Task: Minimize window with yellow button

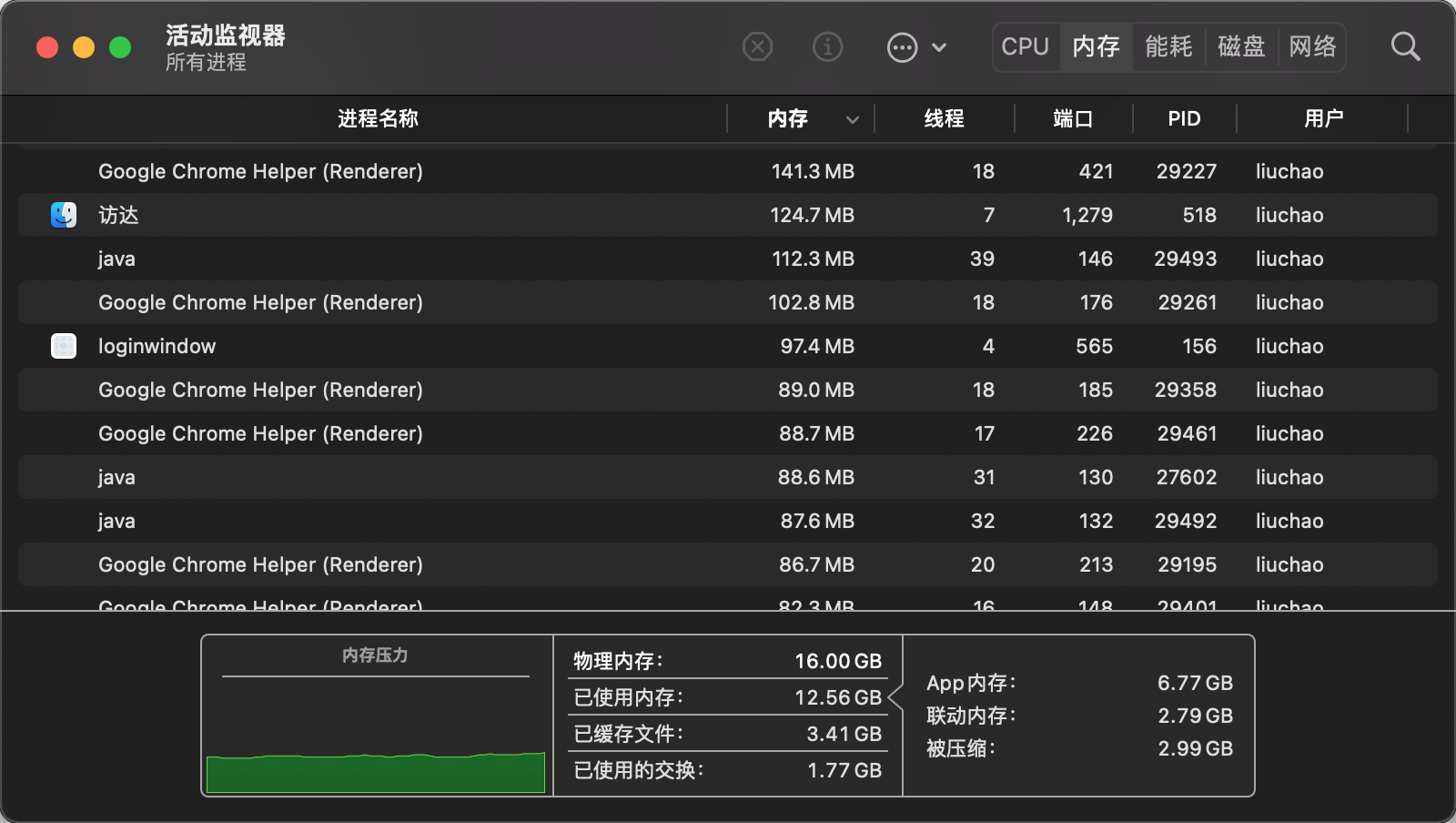Action: (x=84, y=47)
